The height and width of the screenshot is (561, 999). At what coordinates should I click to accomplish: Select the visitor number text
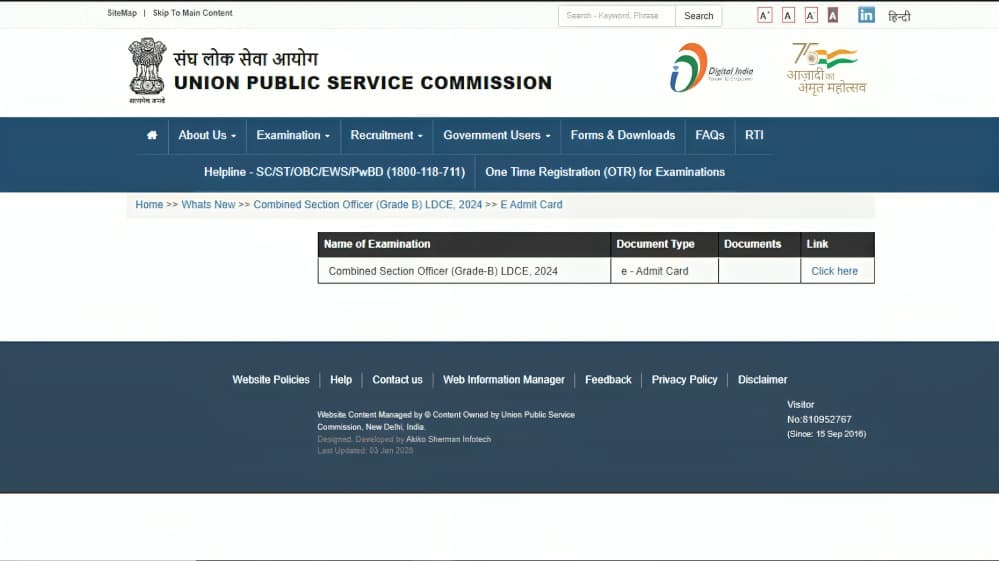[x=819, y=420]
